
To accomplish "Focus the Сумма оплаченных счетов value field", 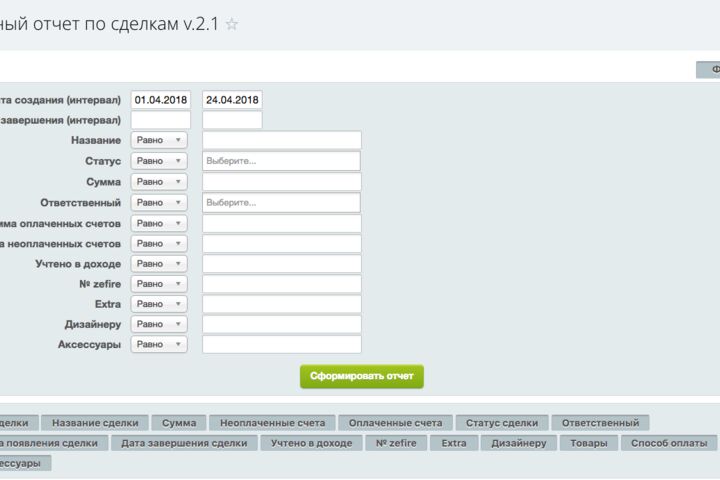I will coord(281,224).
